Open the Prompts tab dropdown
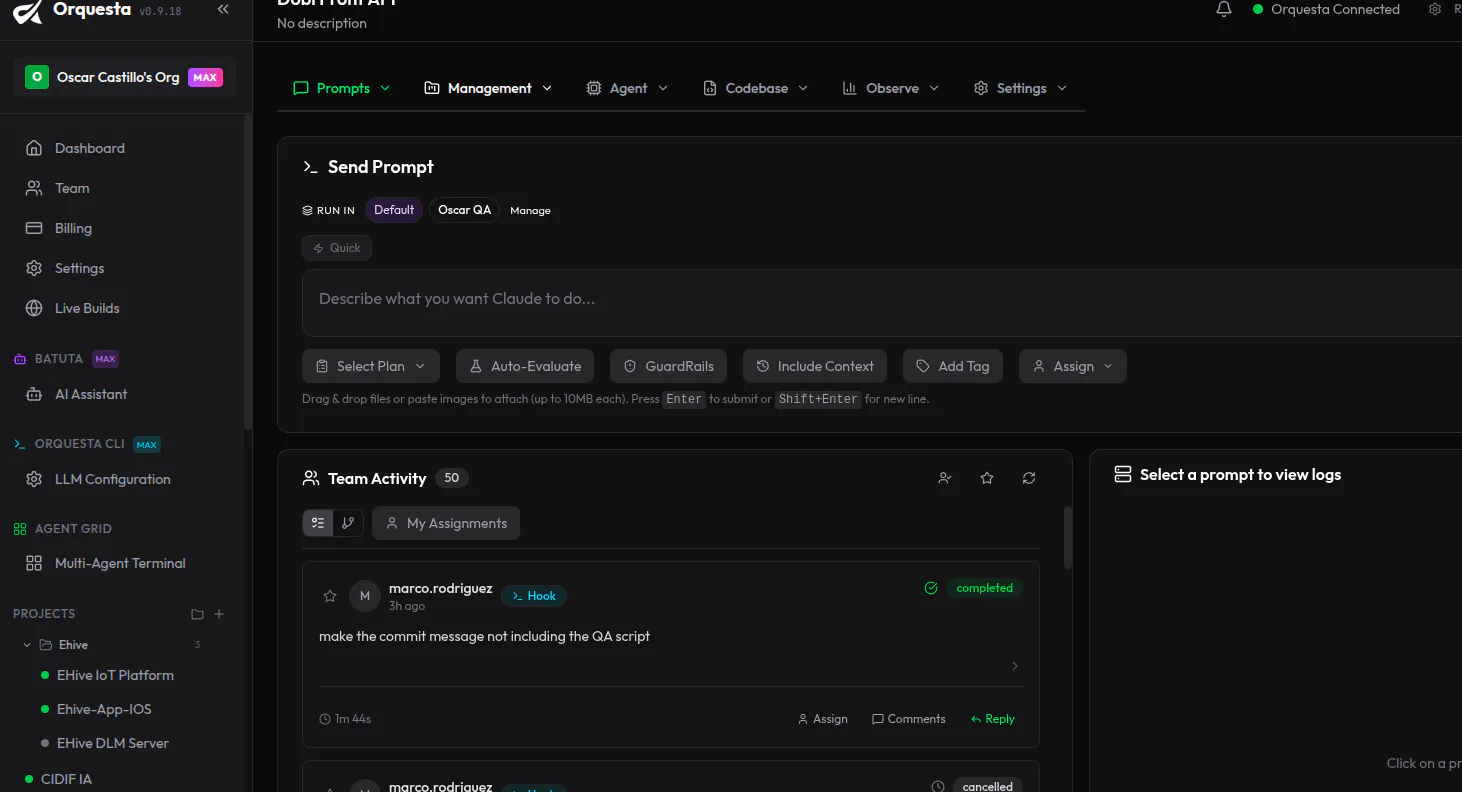The image size is (1462, 792). [x=341, y=88]
